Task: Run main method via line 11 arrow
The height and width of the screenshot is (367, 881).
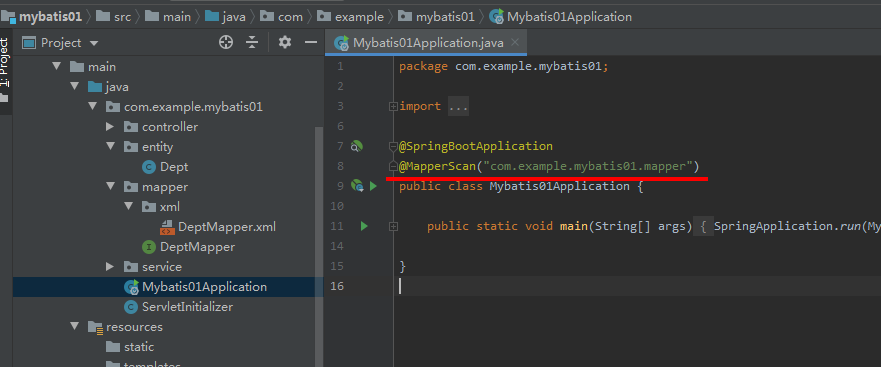Action: [364, 226]
